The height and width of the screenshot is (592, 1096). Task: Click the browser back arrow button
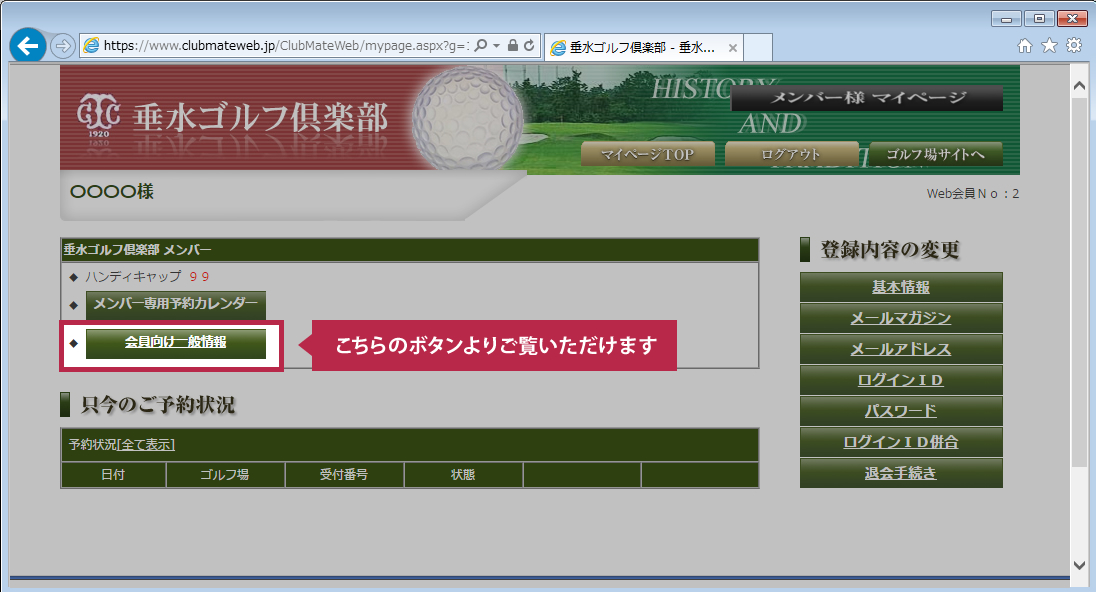point(28,46)
